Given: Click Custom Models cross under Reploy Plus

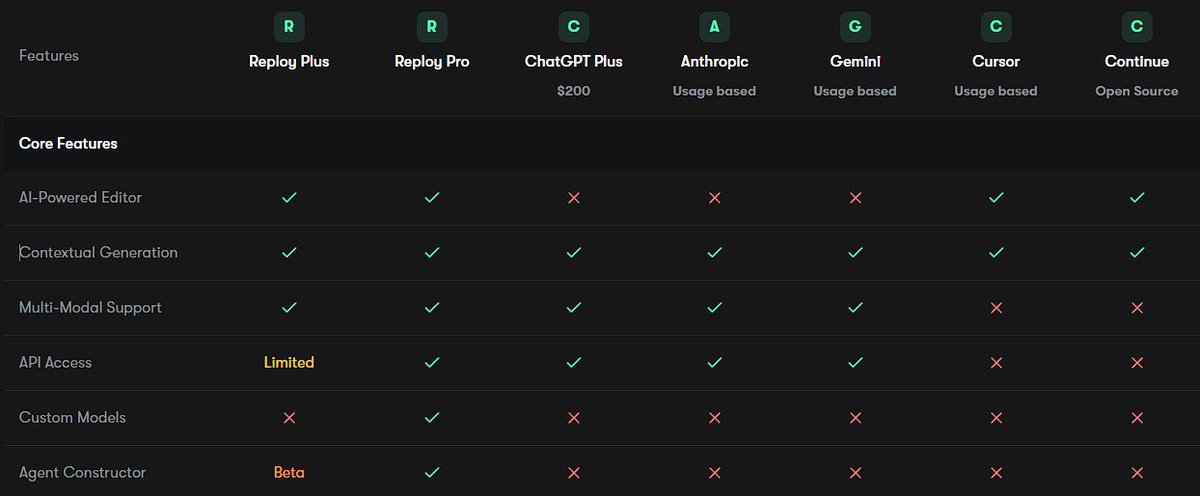Looking at the screenshot, I should tap(289, 418).
